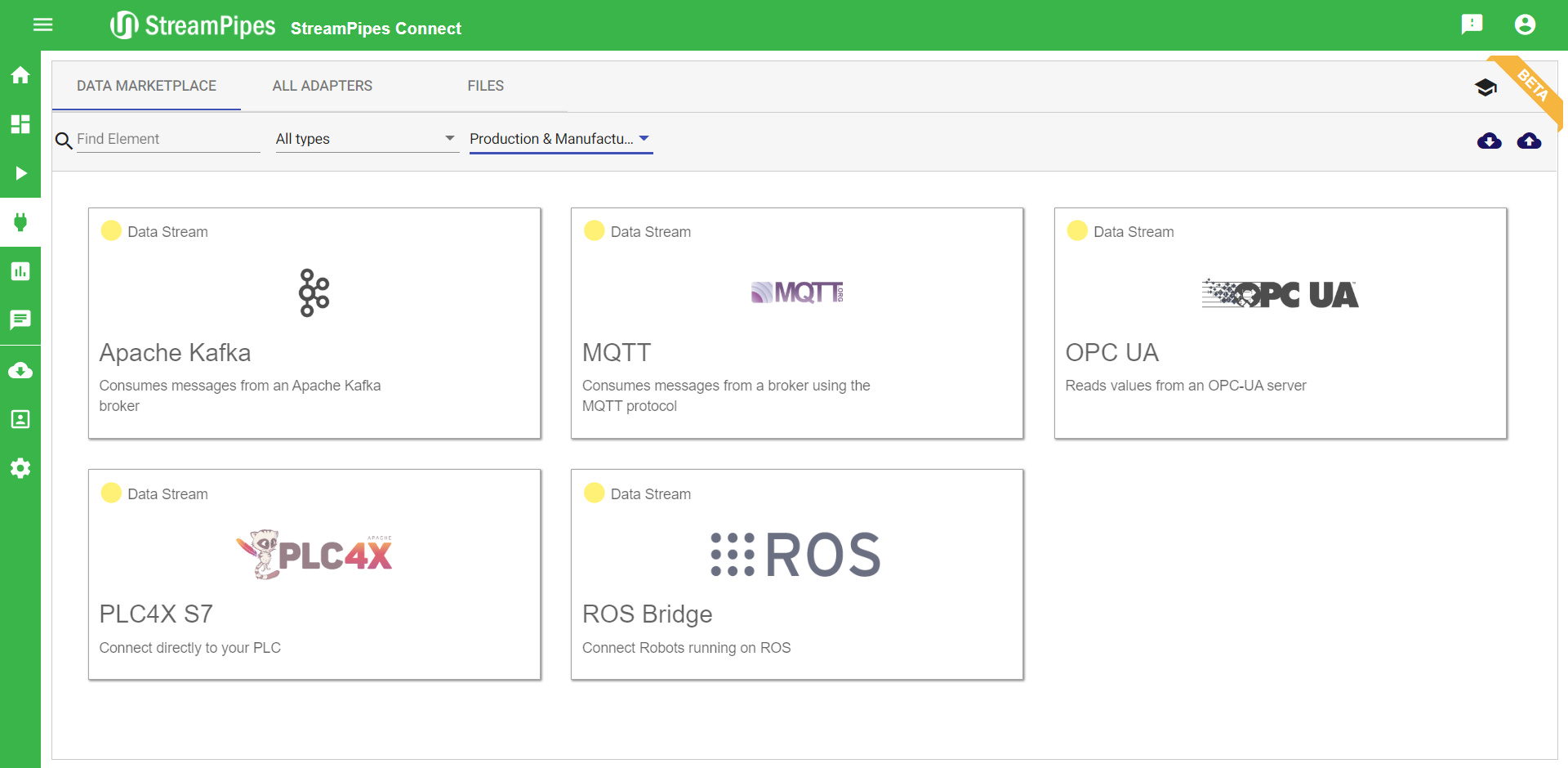This screenshot has width=1568, height=768.
Task: Click the cloud upload adapter template icon
Action: [1529, 141]
